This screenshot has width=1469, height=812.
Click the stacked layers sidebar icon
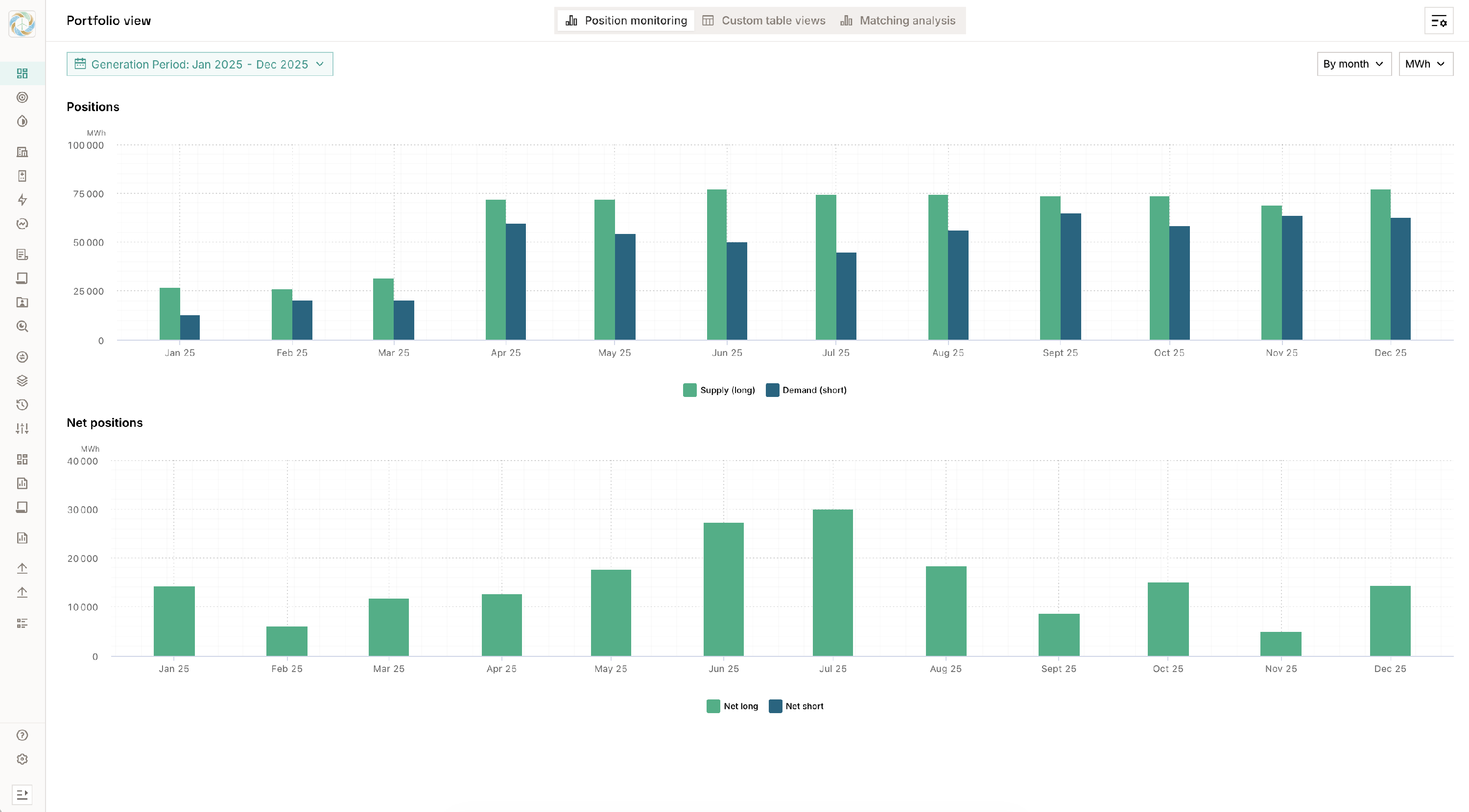pyautogui.click(x=22, y=381)
